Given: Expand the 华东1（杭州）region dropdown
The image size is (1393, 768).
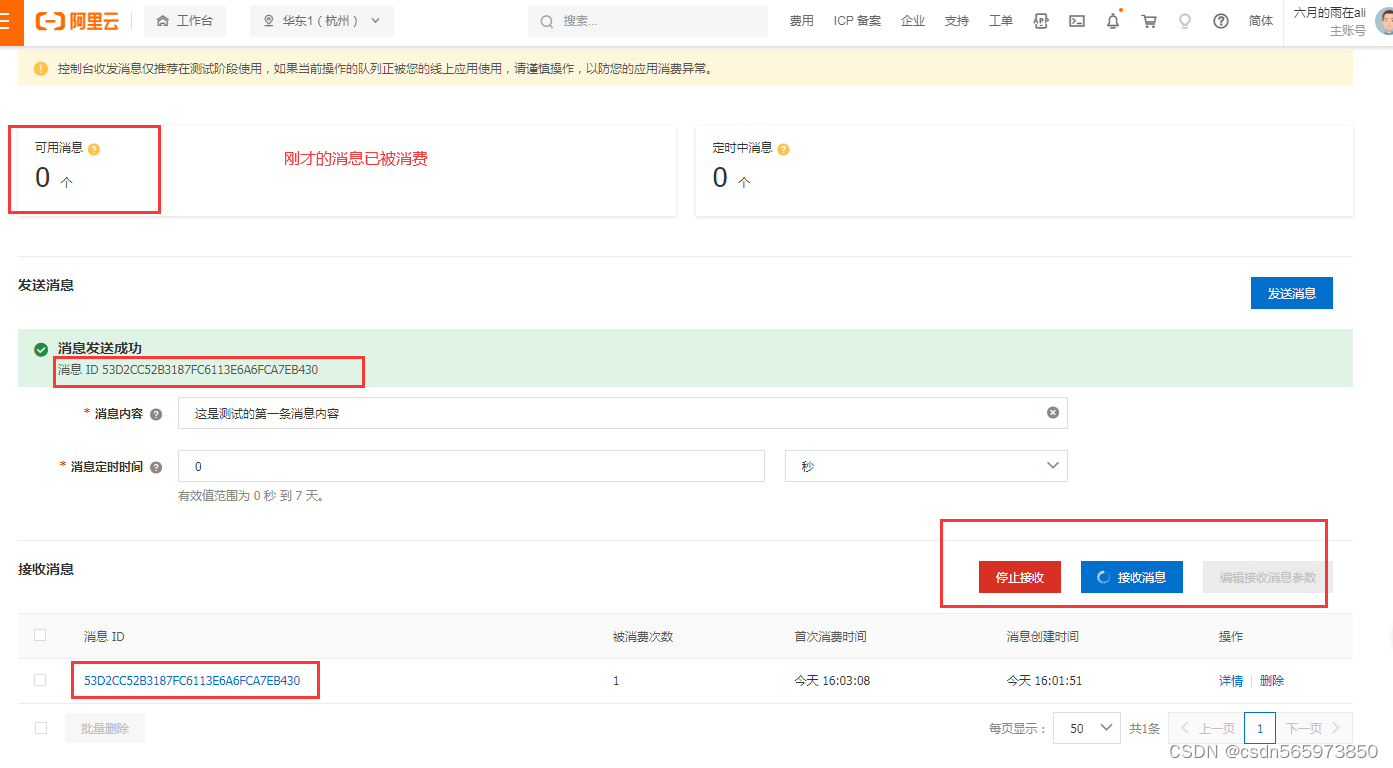Looking at the screenshot, I should [x=322, y=21].
